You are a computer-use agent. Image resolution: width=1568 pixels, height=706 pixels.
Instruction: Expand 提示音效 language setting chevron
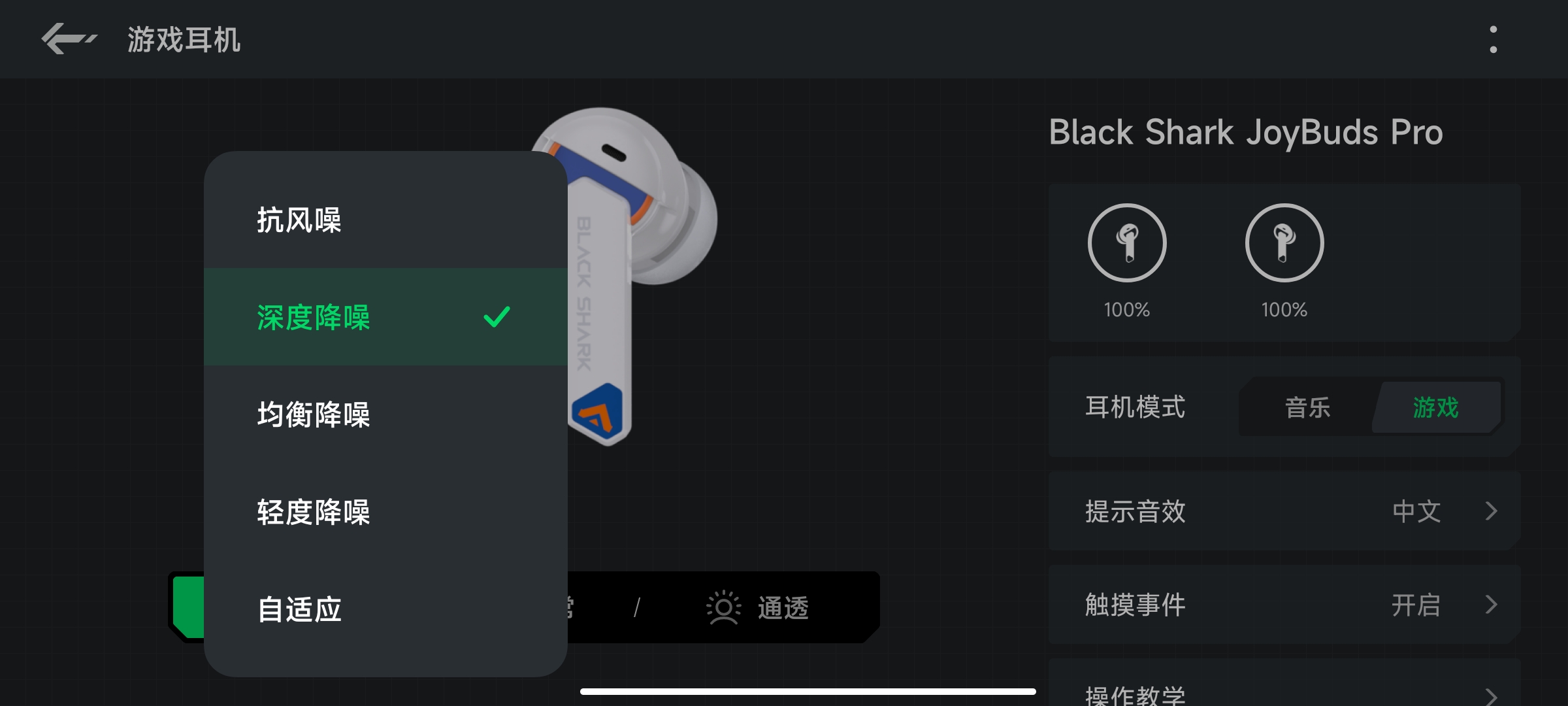click(x=1491, y=511)
